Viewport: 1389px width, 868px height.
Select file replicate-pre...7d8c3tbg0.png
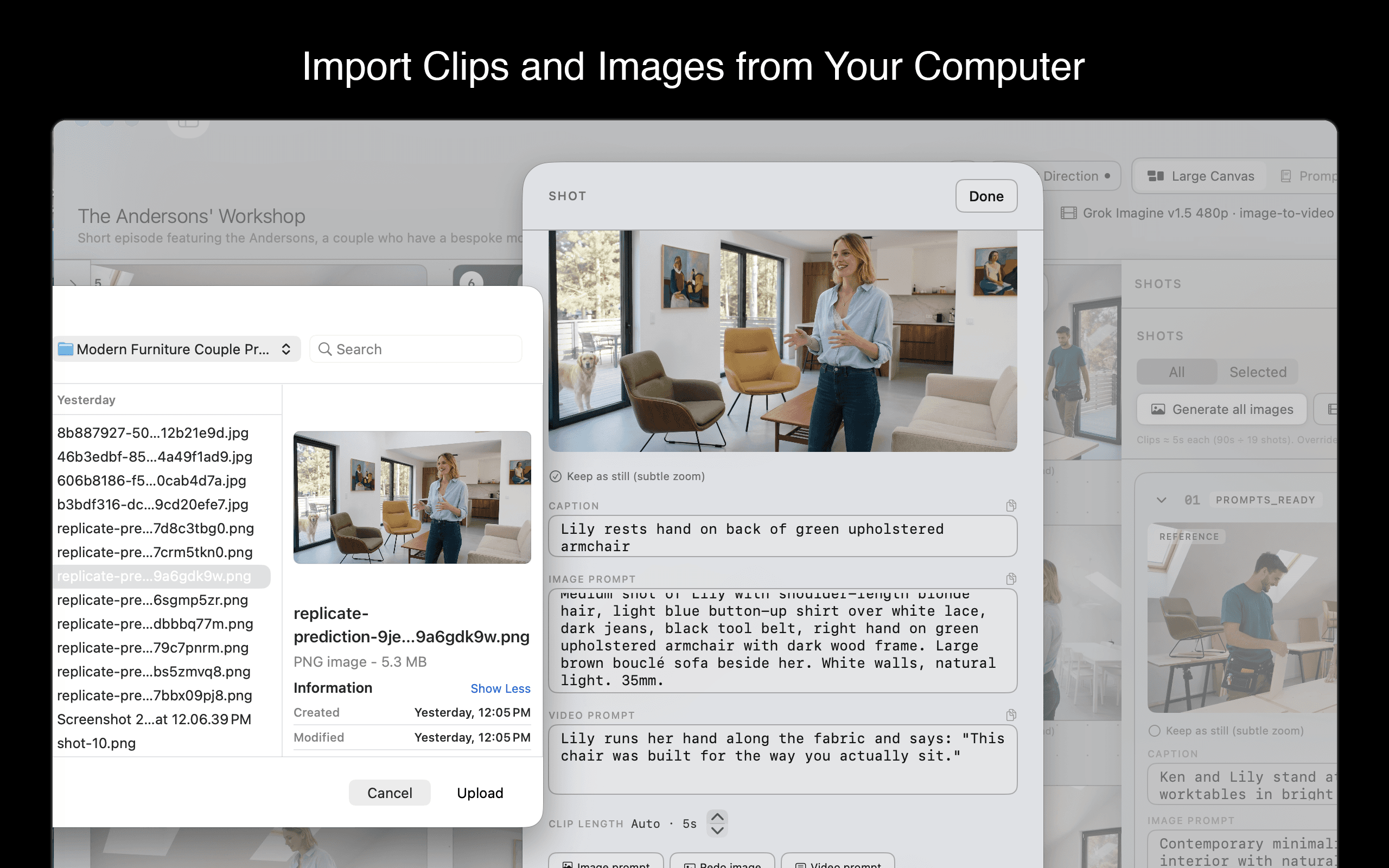[156, 528]
